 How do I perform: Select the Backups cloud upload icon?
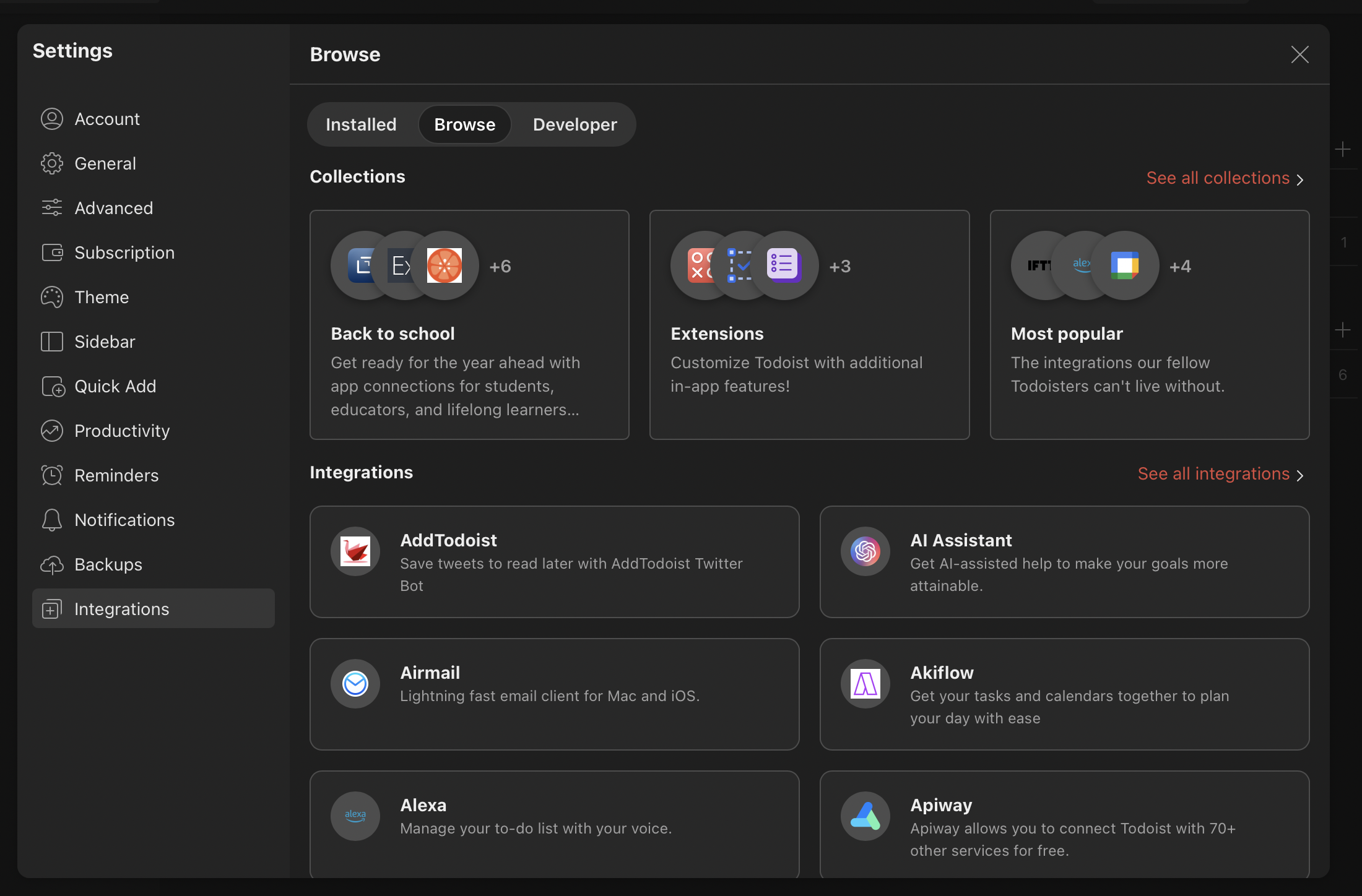52,564
